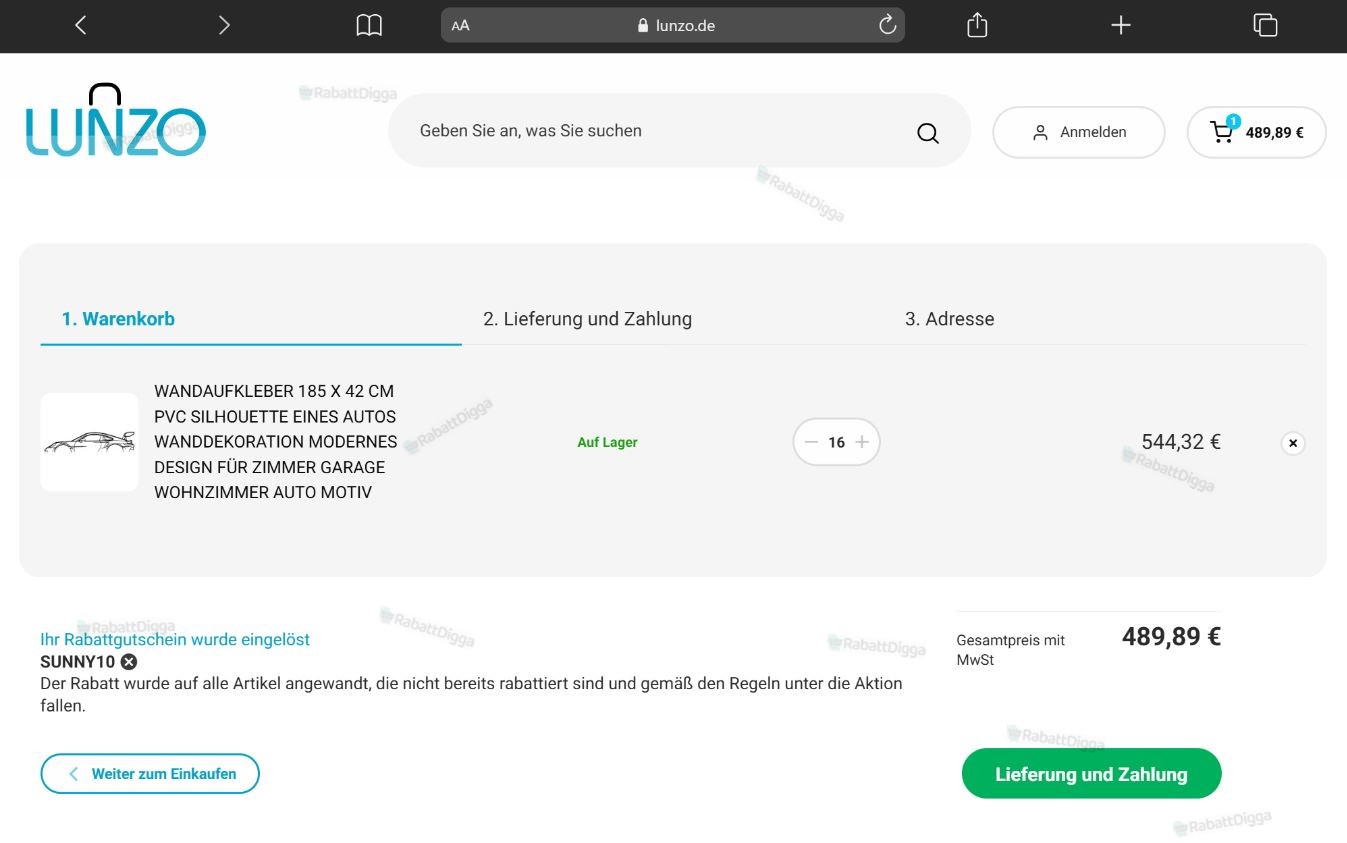Open the Wandaufkleber product title link
The height and width of the screenshot is (843, 1347).
276,442
